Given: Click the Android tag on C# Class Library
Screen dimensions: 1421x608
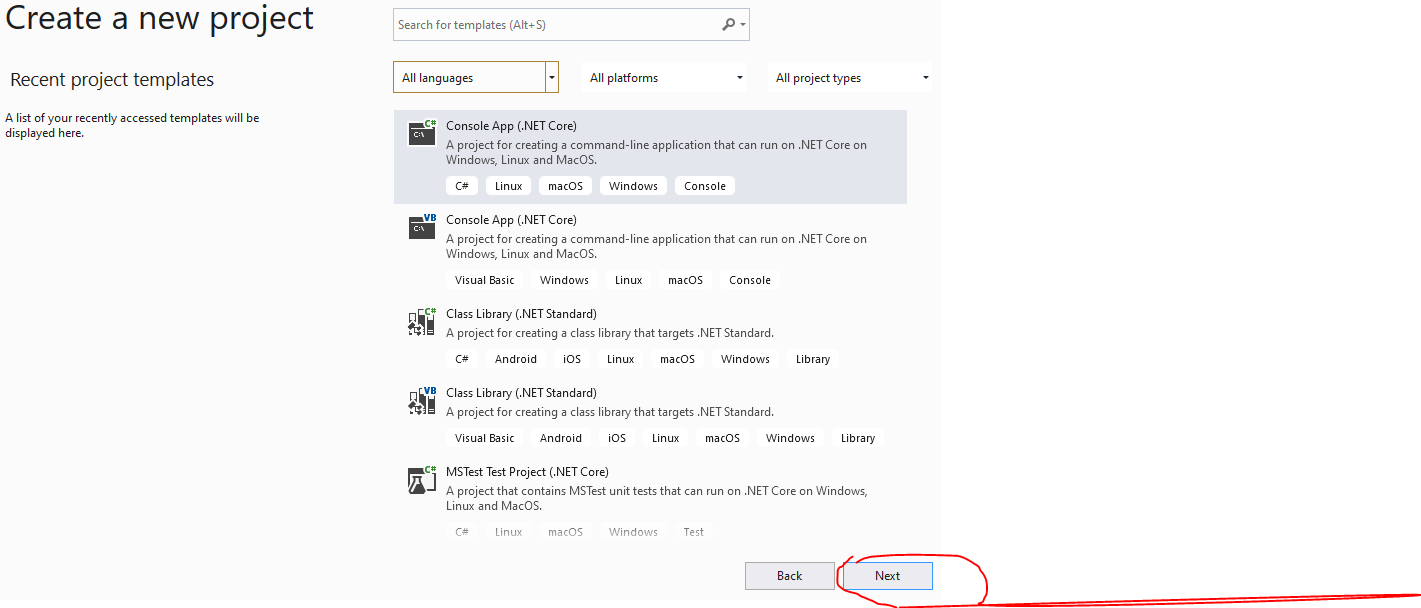Looking at the screenshot, I should (x=516, y=359).
